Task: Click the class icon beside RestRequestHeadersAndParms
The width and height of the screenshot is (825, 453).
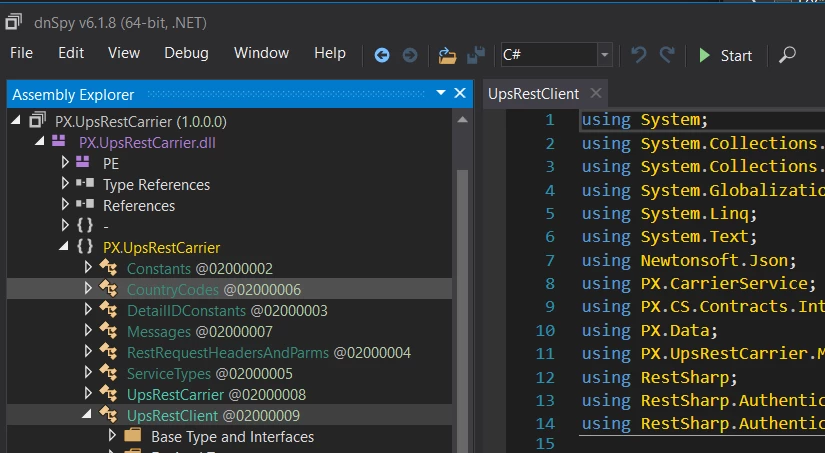Action: click(x=108, y=352)
